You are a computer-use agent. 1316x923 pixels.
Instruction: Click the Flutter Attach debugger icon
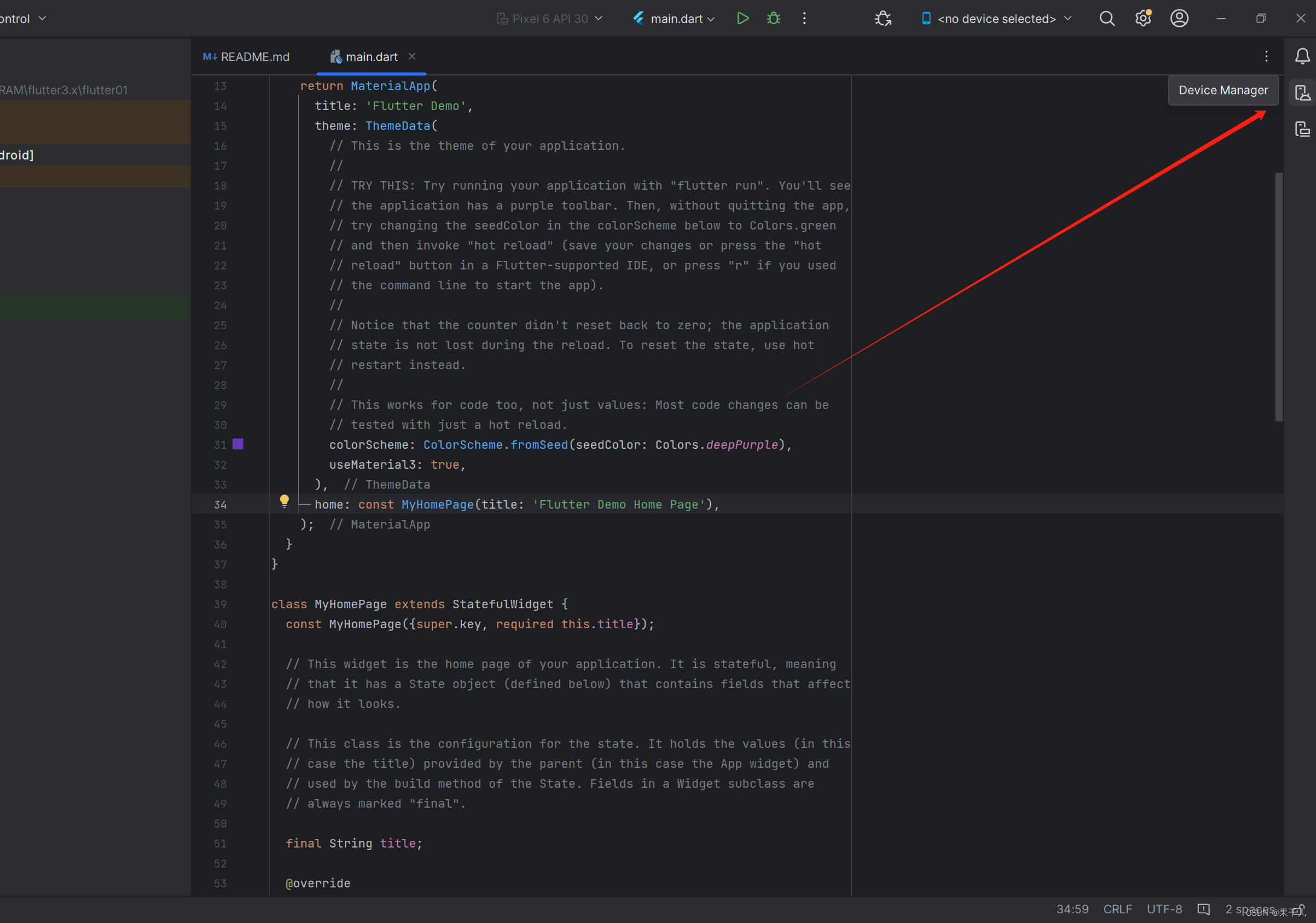[883, 19]
